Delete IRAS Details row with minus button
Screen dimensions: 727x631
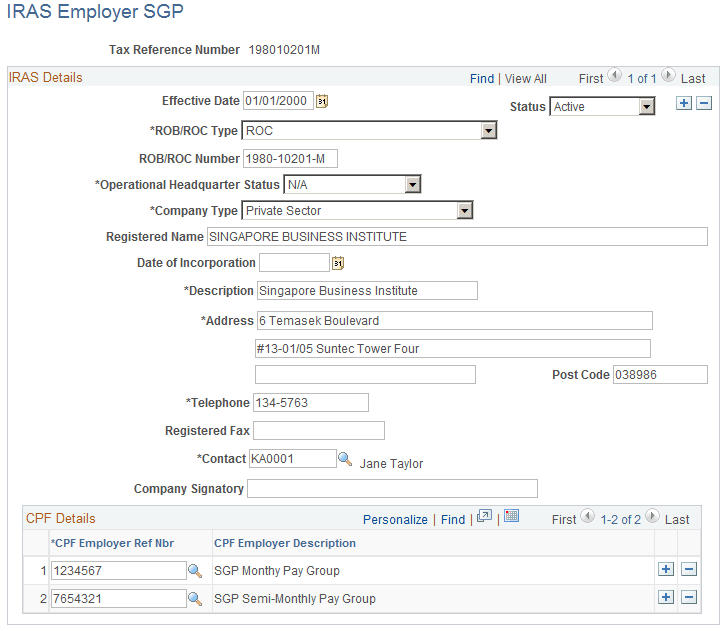point(704,103)
